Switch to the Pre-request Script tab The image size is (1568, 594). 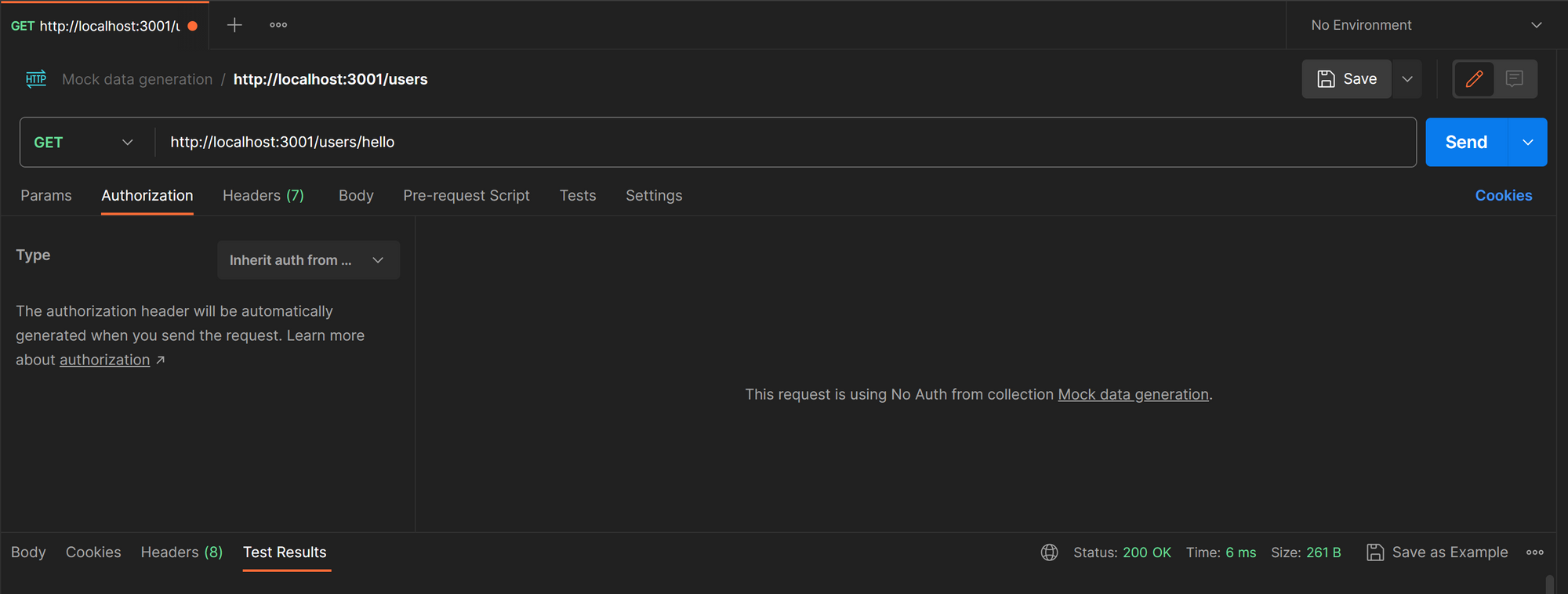[x=466, y=196]
